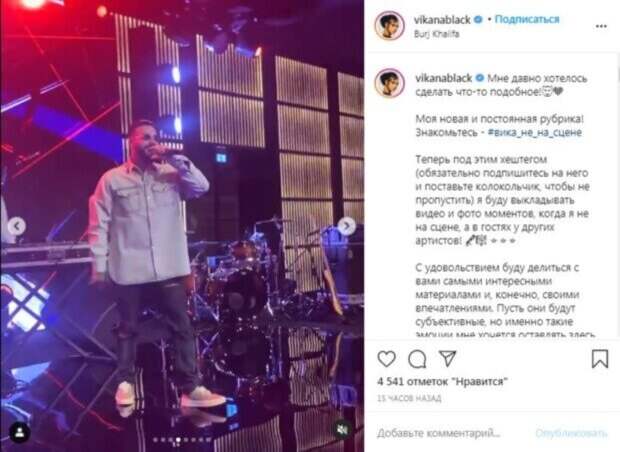Open vikanablack avatar in header

[x=389, y=25]
